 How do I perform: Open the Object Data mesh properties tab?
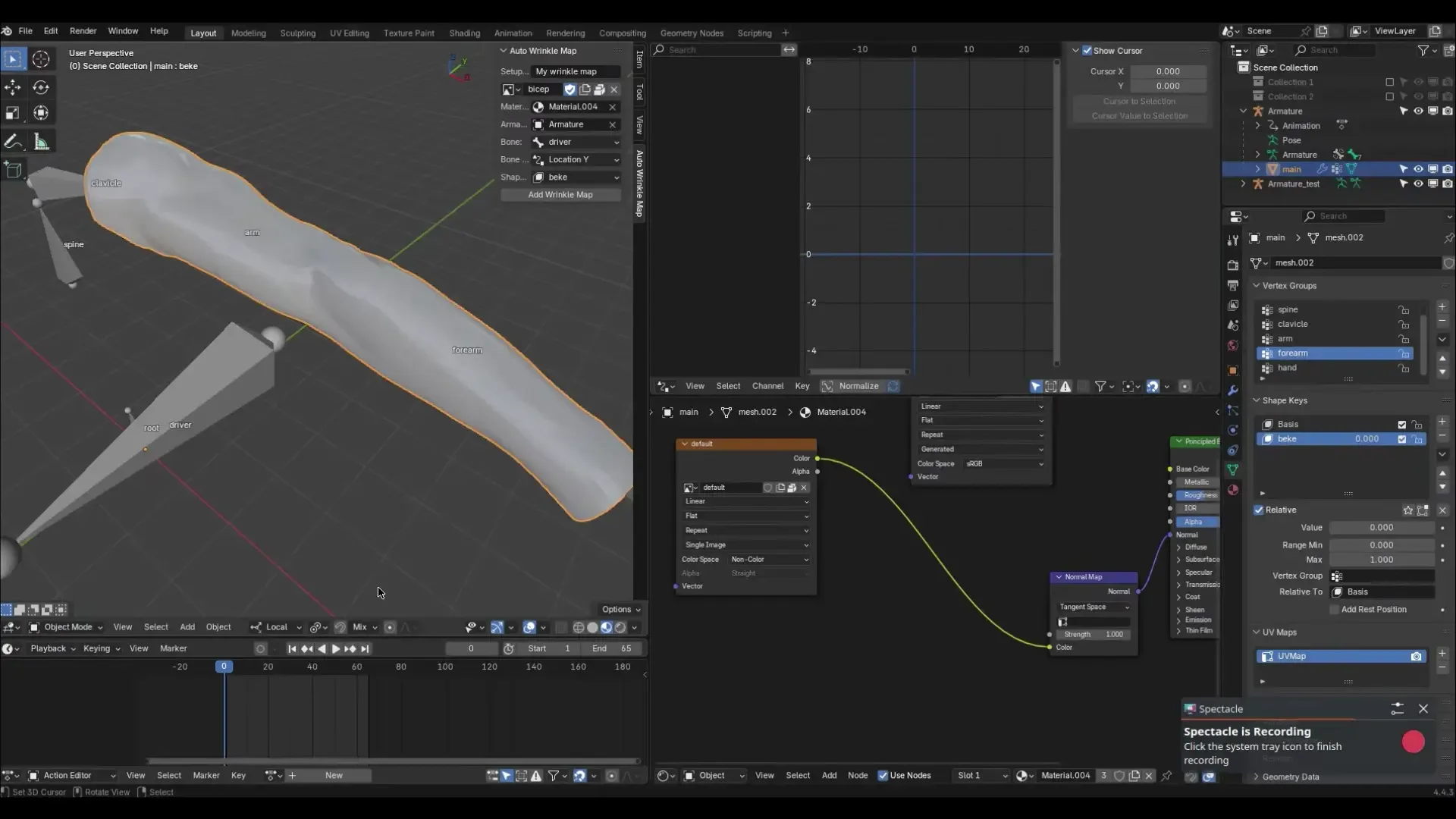[1232, 469]
